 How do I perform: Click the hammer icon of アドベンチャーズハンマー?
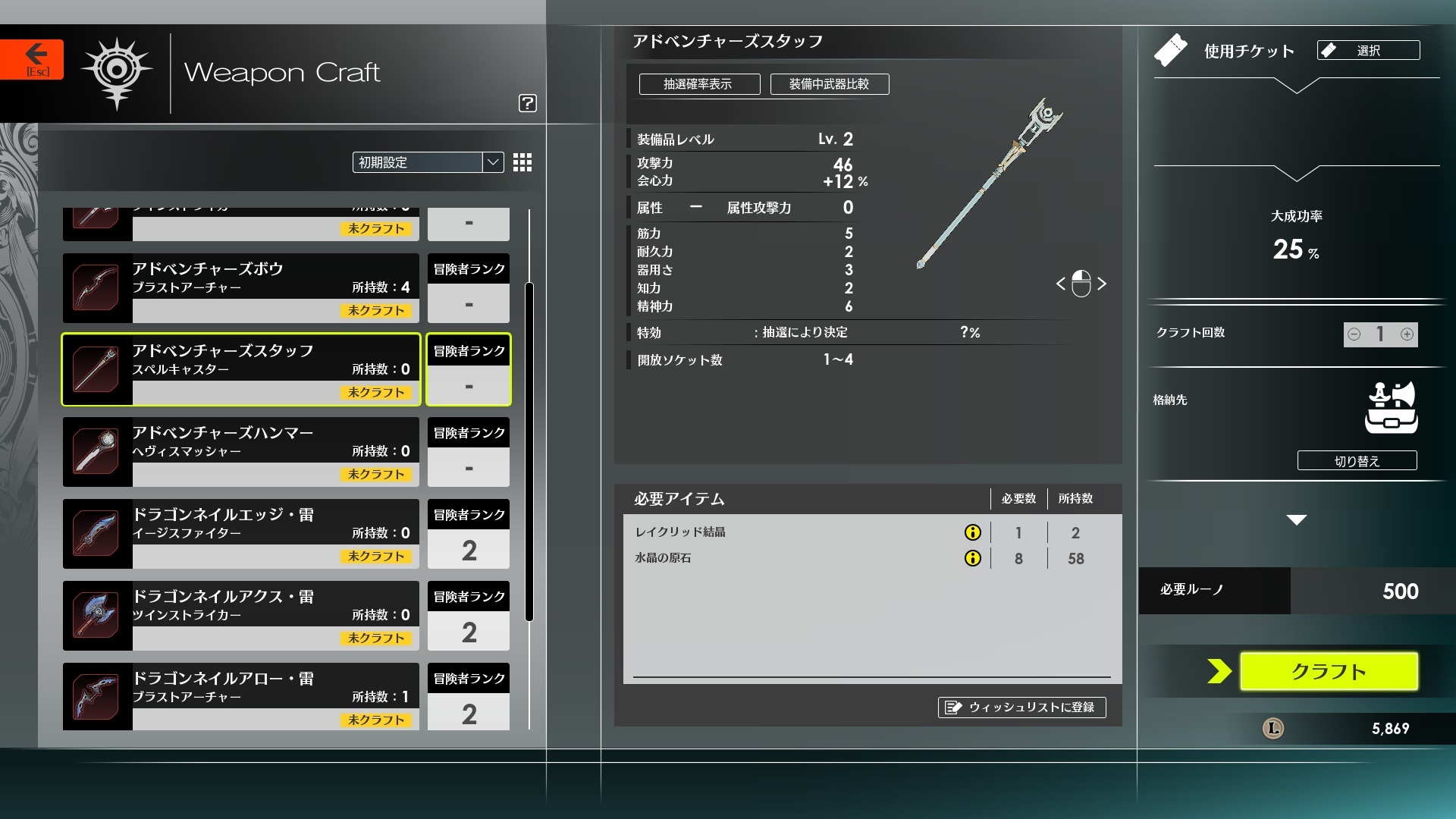96,451
